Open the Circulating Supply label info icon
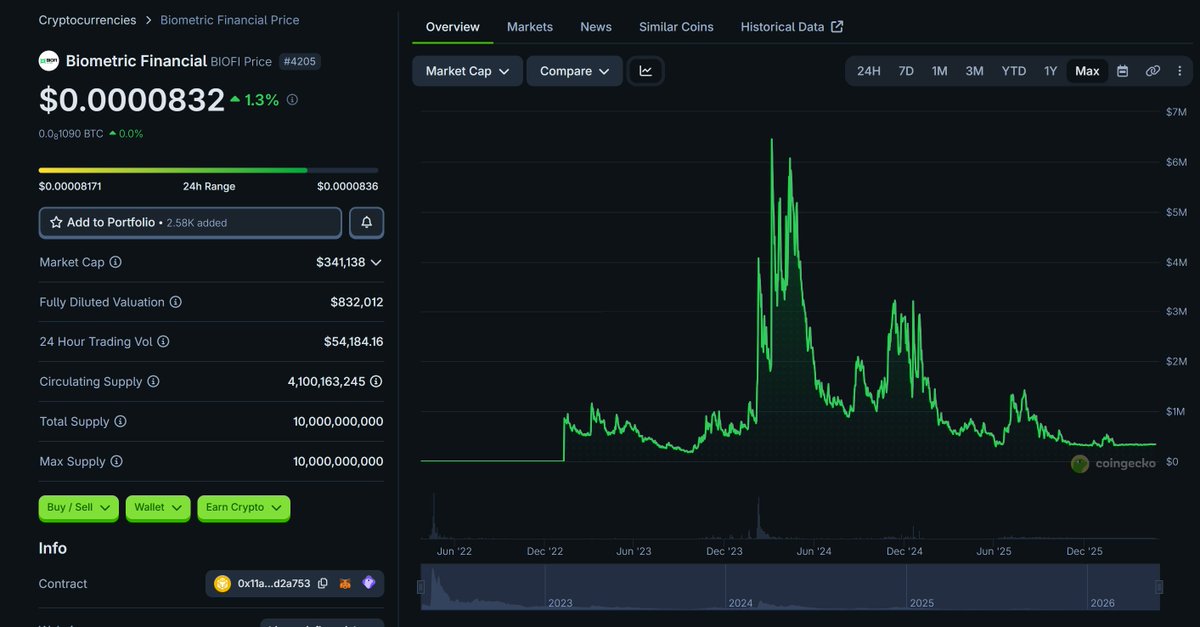 [153, 382]
